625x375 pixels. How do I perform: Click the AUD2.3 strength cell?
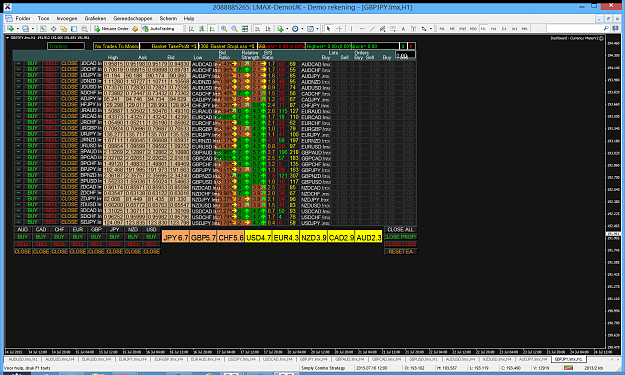pos(369,238)
